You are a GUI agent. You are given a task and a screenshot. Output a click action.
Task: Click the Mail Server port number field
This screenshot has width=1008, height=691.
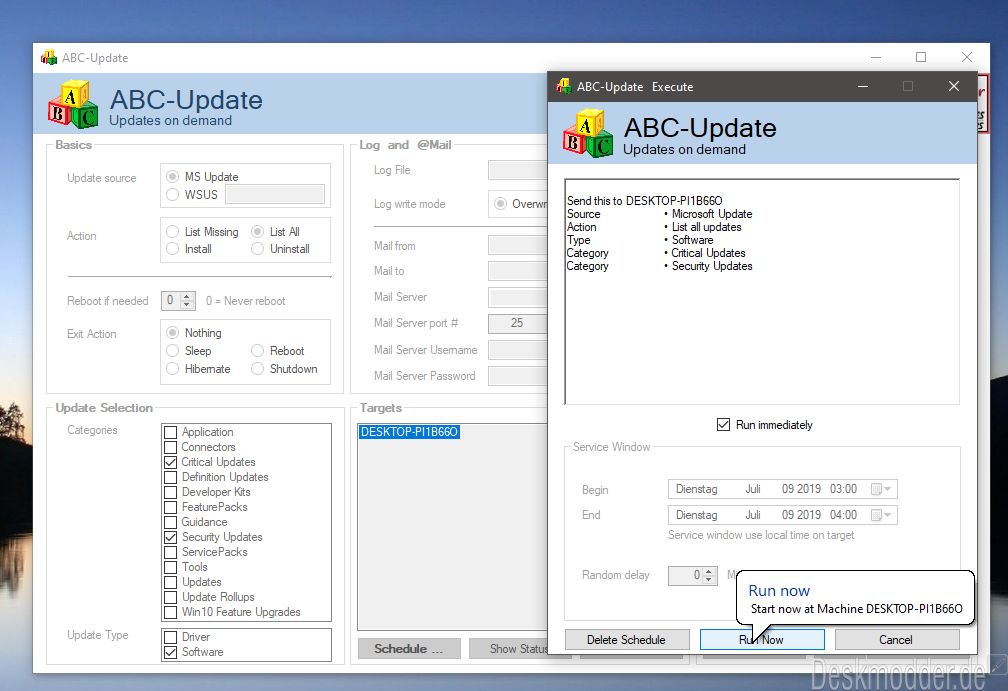coord(518,323)
